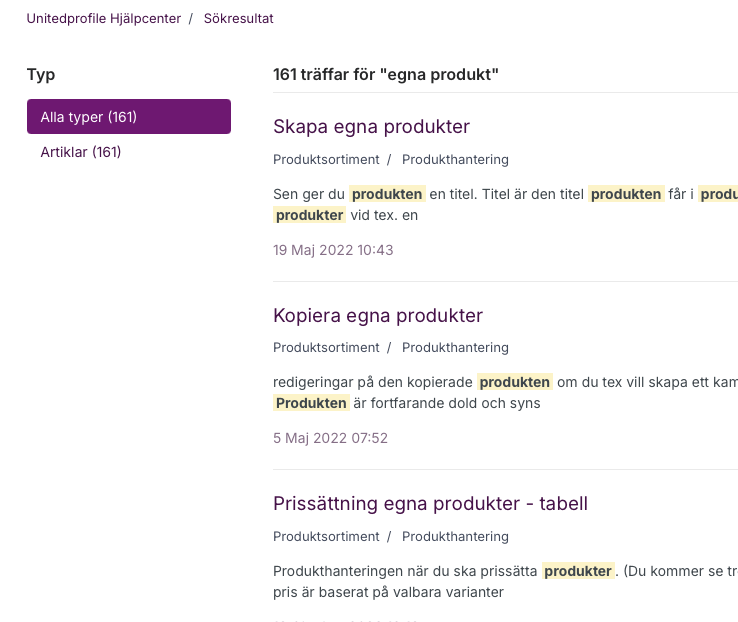Click the snippet starting 'redigeringar på den kopierade'
The image size is (738, 622).
(x=372, y=382)
